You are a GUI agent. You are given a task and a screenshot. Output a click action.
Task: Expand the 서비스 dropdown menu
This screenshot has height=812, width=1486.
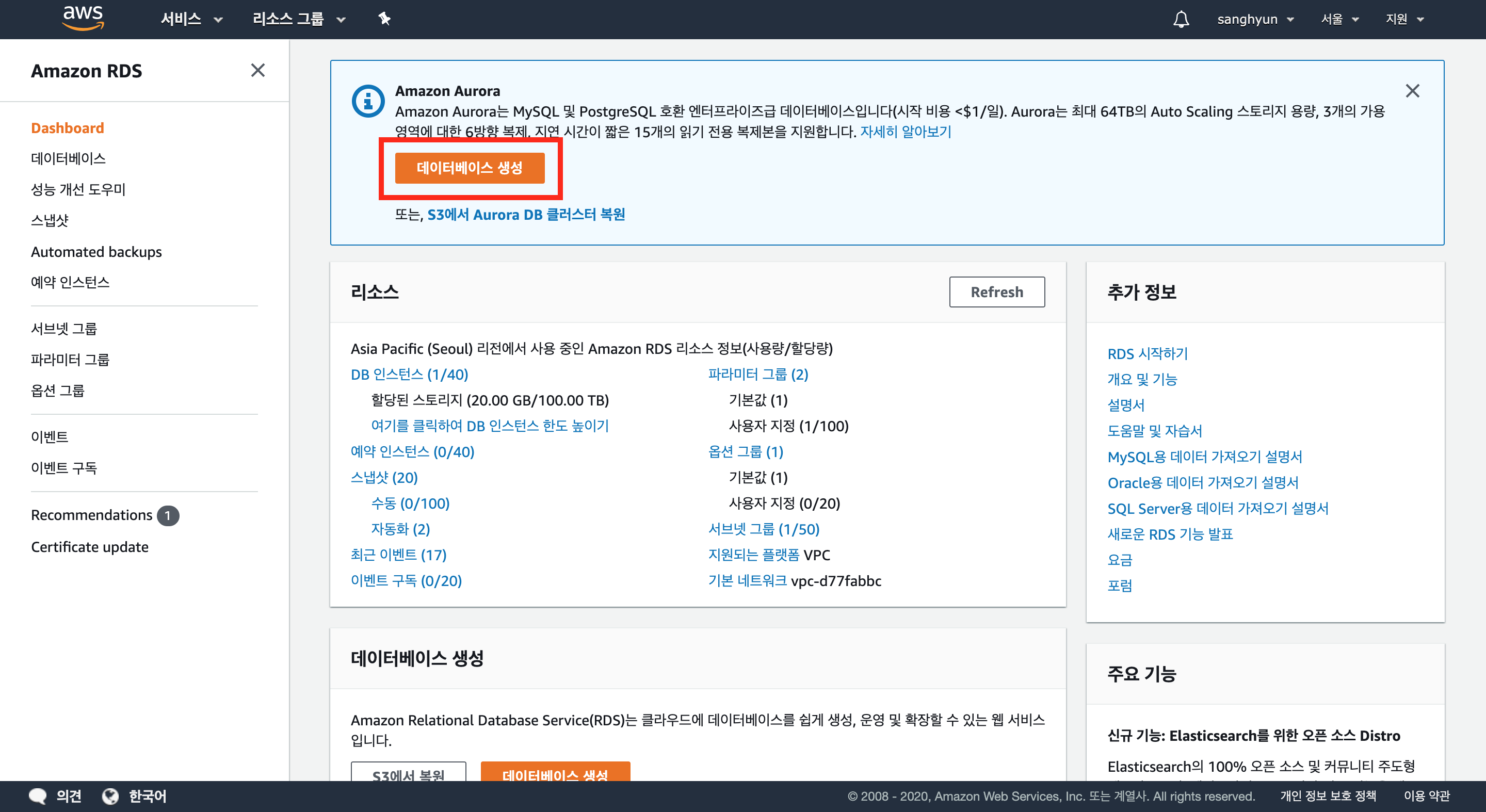click(x=191, y=19)
